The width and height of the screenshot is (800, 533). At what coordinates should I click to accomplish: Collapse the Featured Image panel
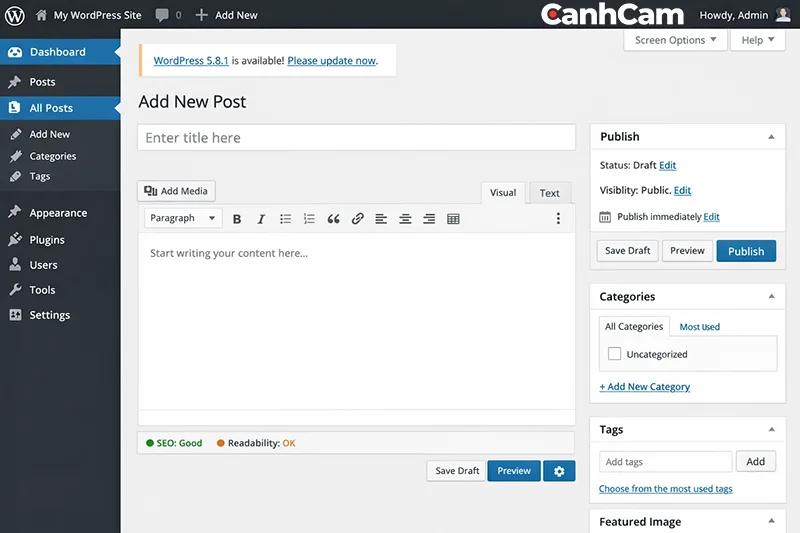tap(771, 521)
